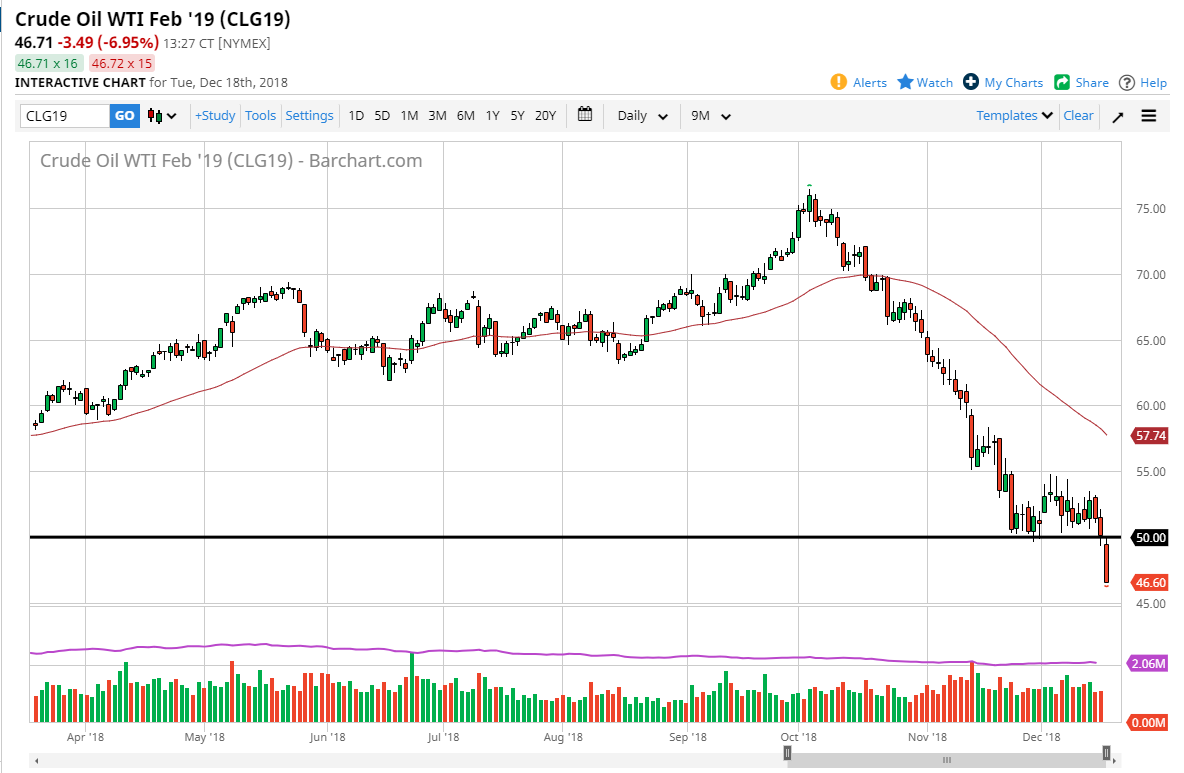Open the Templates dropdown
The width and height of the screenshot is (1184, 773).
tap(1015, 115)
